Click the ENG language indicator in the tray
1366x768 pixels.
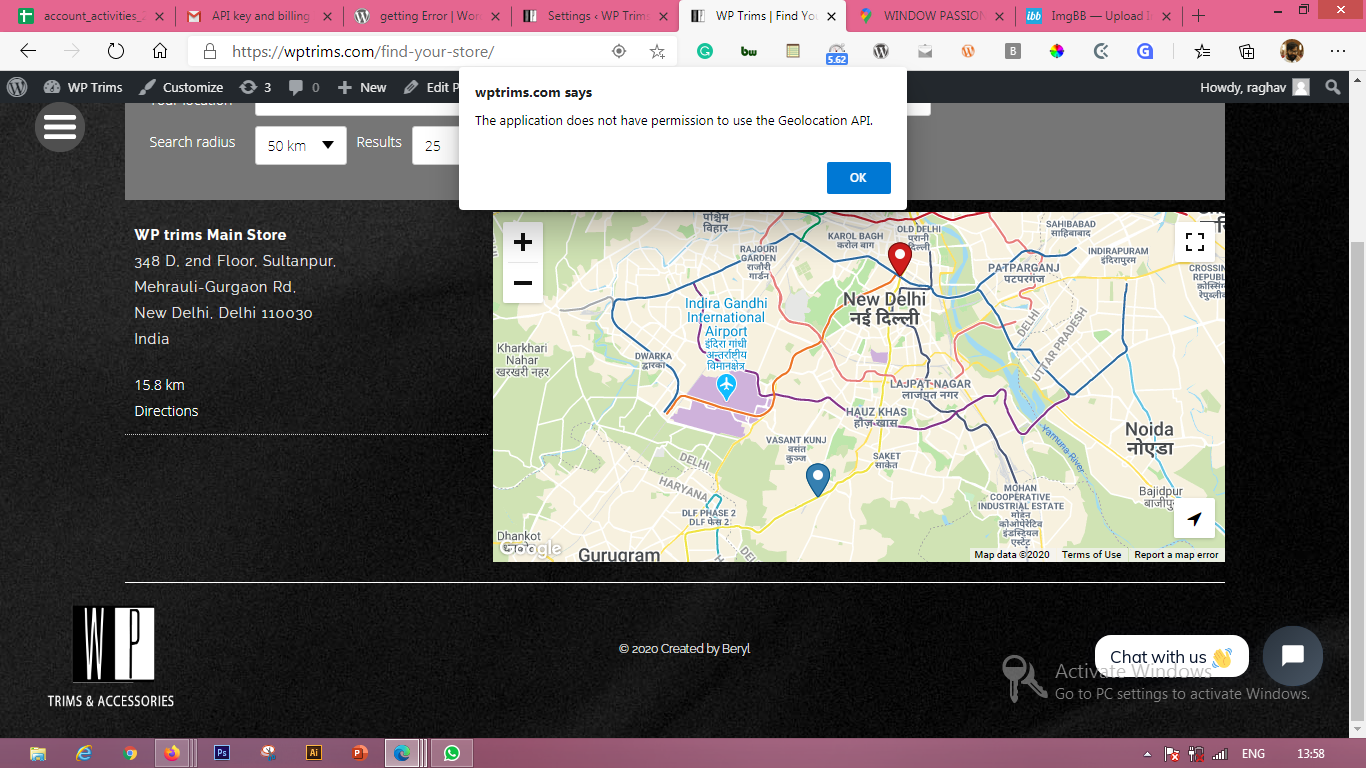(x=1253, y=754)
